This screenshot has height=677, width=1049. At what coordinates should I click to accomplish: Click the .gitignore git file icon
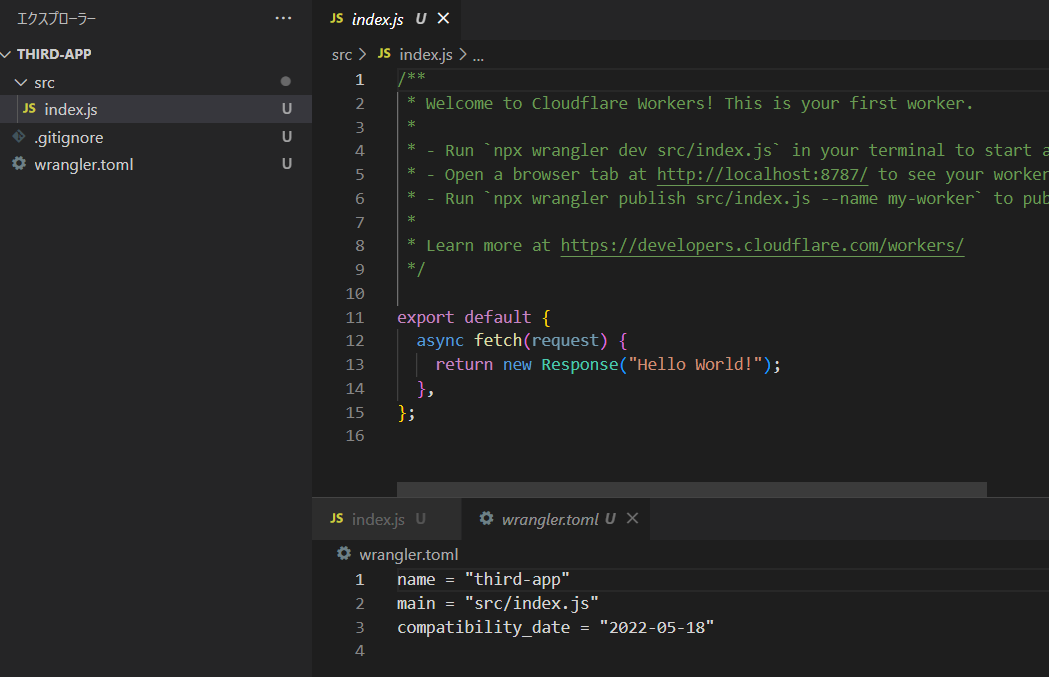19,137
